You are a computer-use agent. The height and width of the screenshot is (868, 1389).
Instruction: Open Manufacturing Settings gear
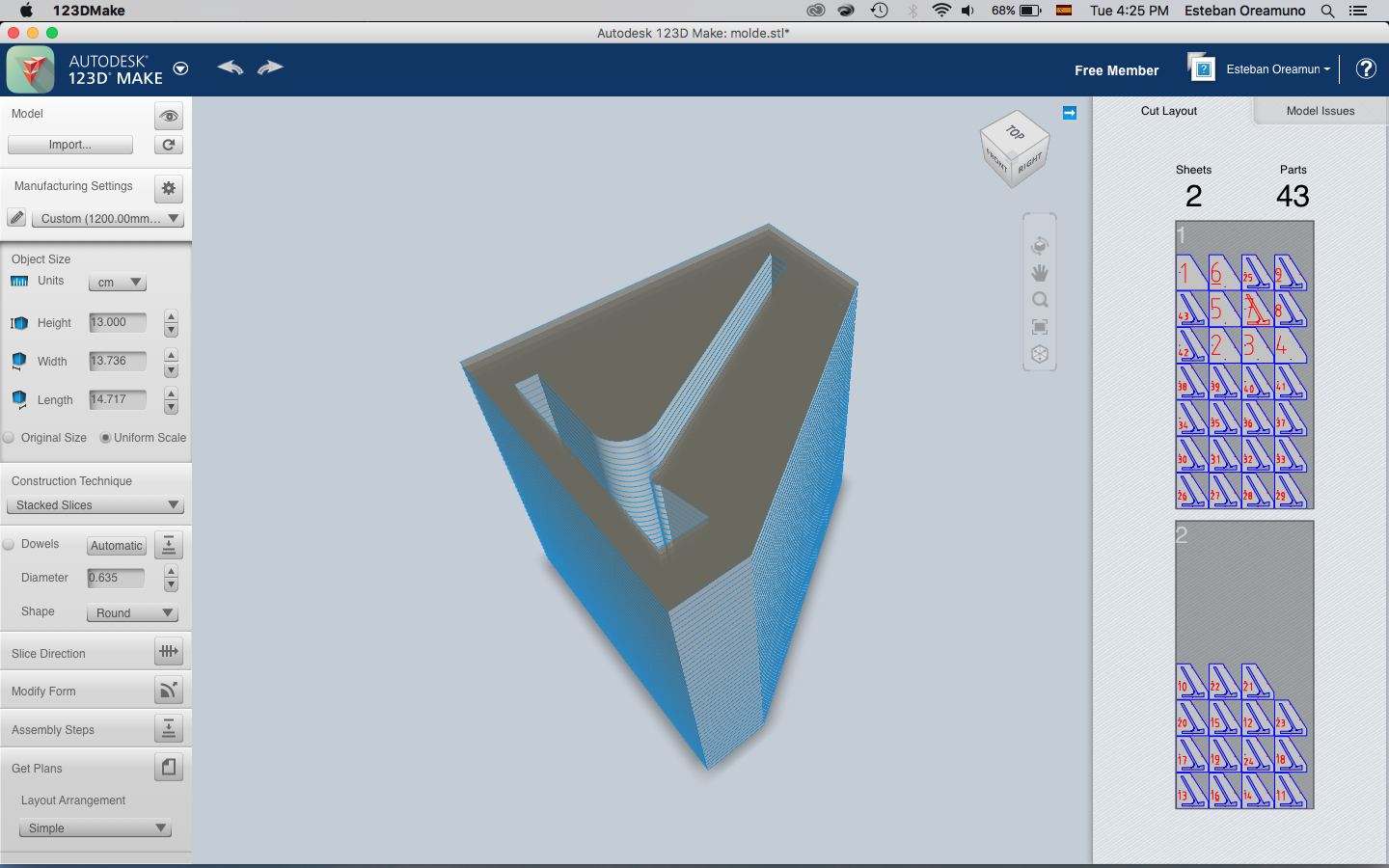click(x=169, y=188)
